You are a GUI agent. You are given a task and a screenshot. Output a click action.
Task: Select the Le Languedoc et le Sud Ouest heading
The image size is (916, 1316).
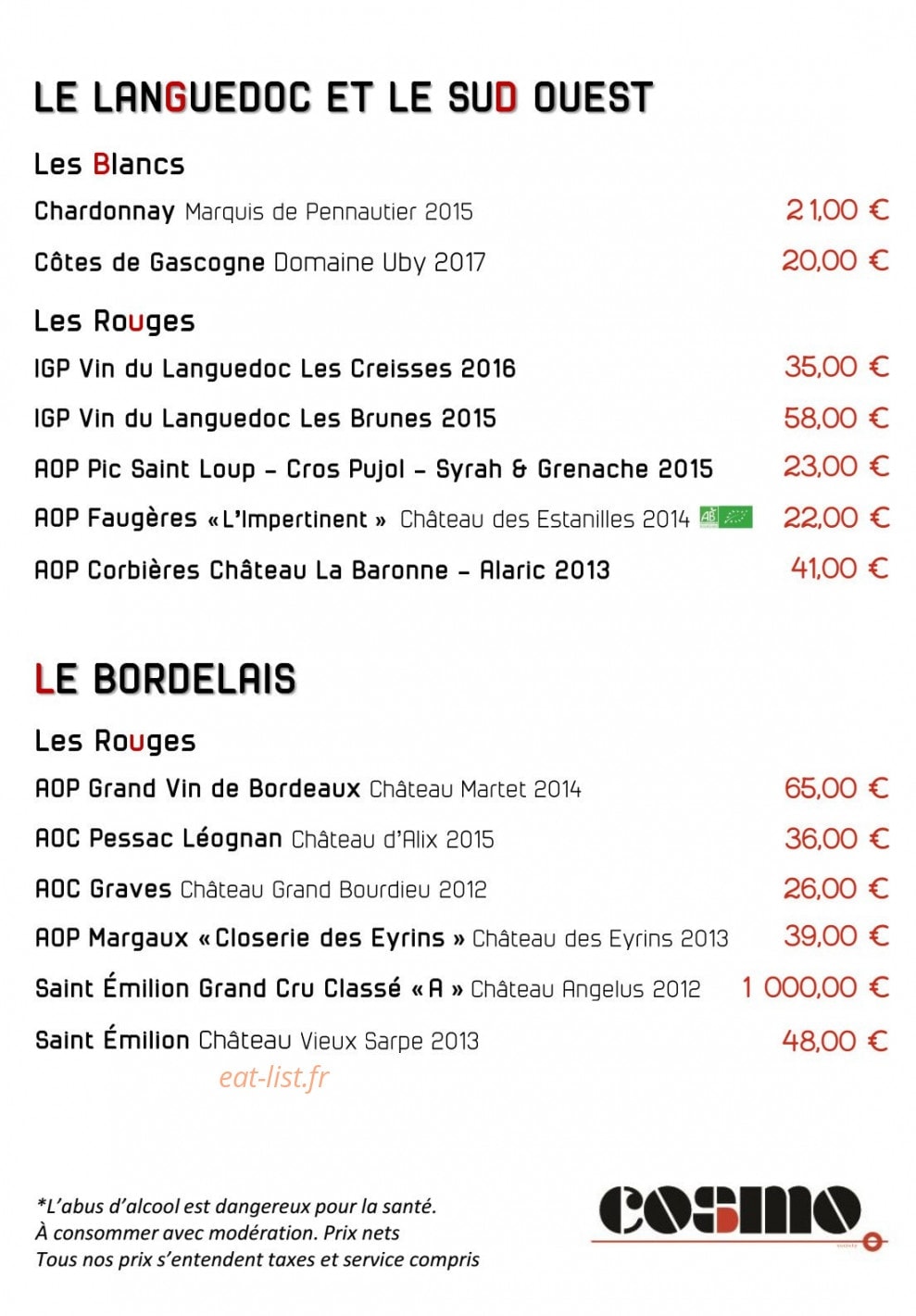pyautogui.click(x=344, y=97)
